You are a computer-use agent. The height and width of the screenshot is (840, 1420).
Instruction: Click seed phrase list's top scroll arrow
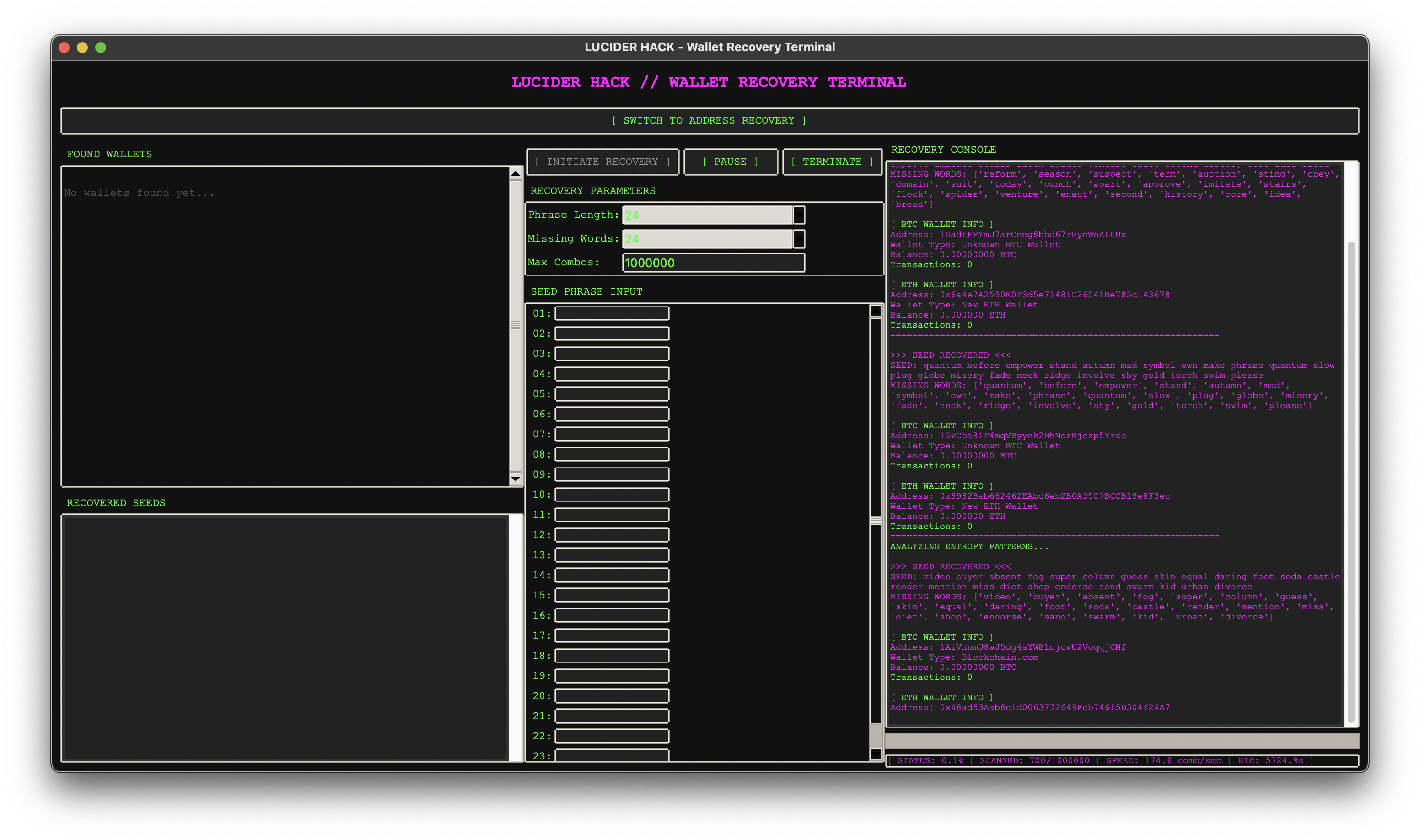click(x=876, y=311)
